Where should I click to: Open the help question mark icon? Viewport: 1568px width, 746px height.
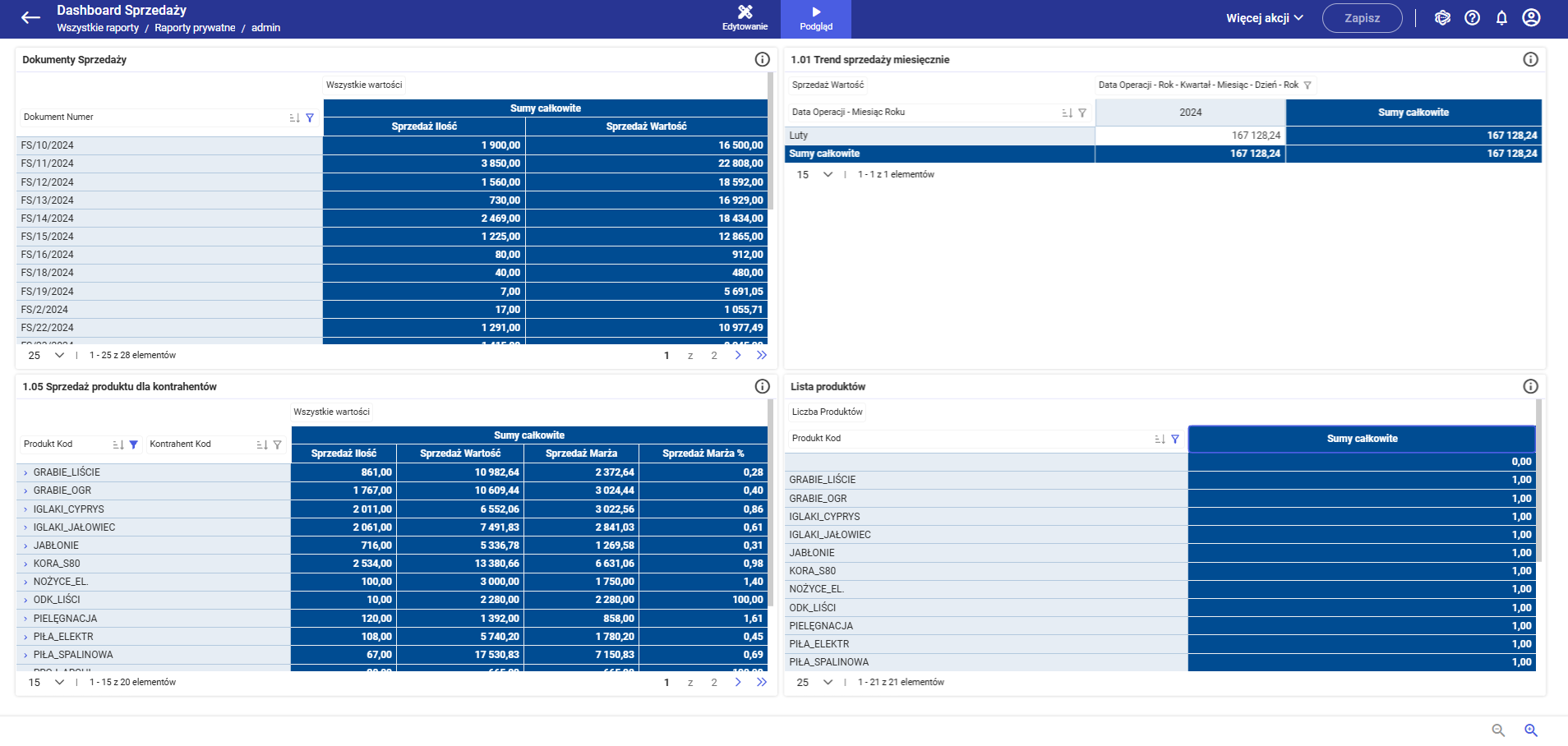pyautogui.click(x=1472, y=18)
